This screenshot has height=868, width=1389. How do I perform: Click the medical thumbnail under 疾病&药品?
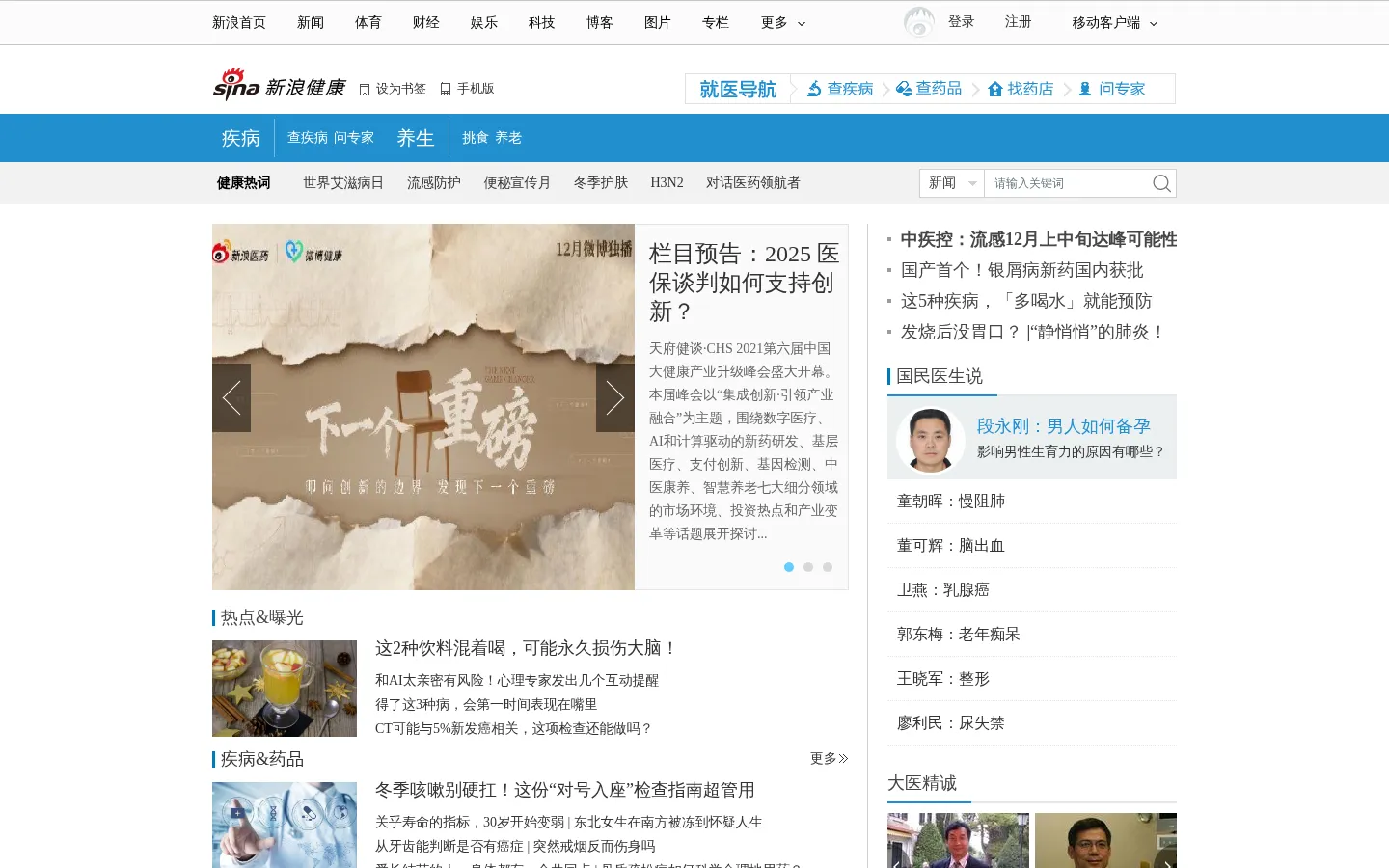coord(285,825)
